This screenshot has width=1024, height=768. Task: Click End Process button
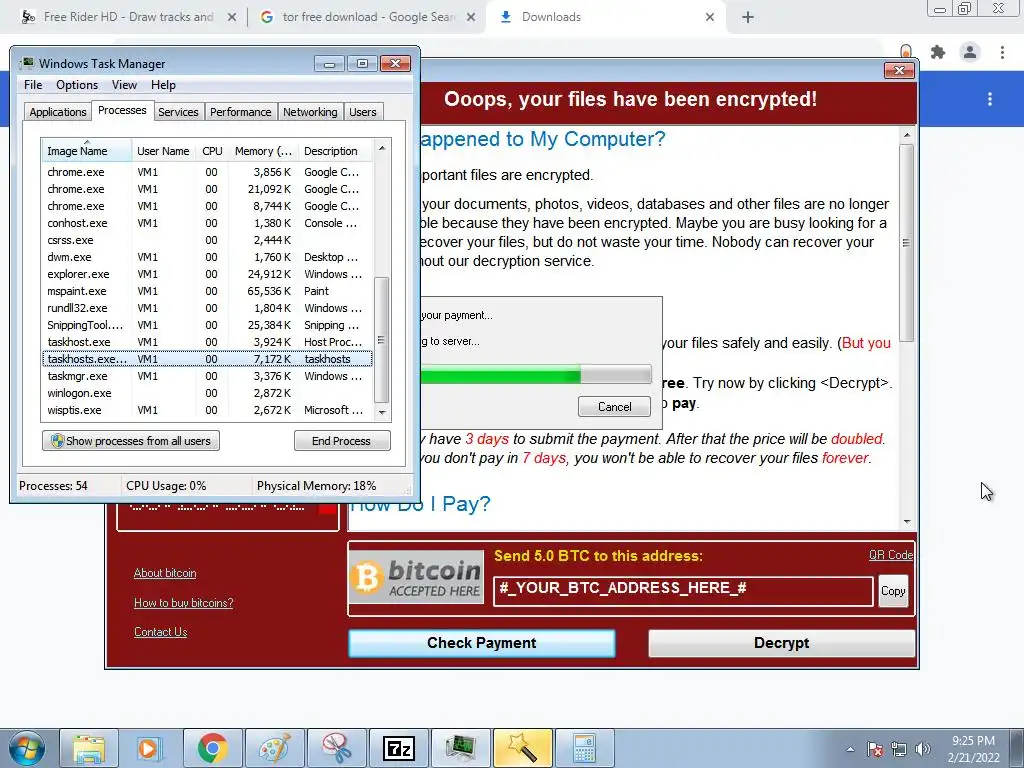(x=342, y=441)
